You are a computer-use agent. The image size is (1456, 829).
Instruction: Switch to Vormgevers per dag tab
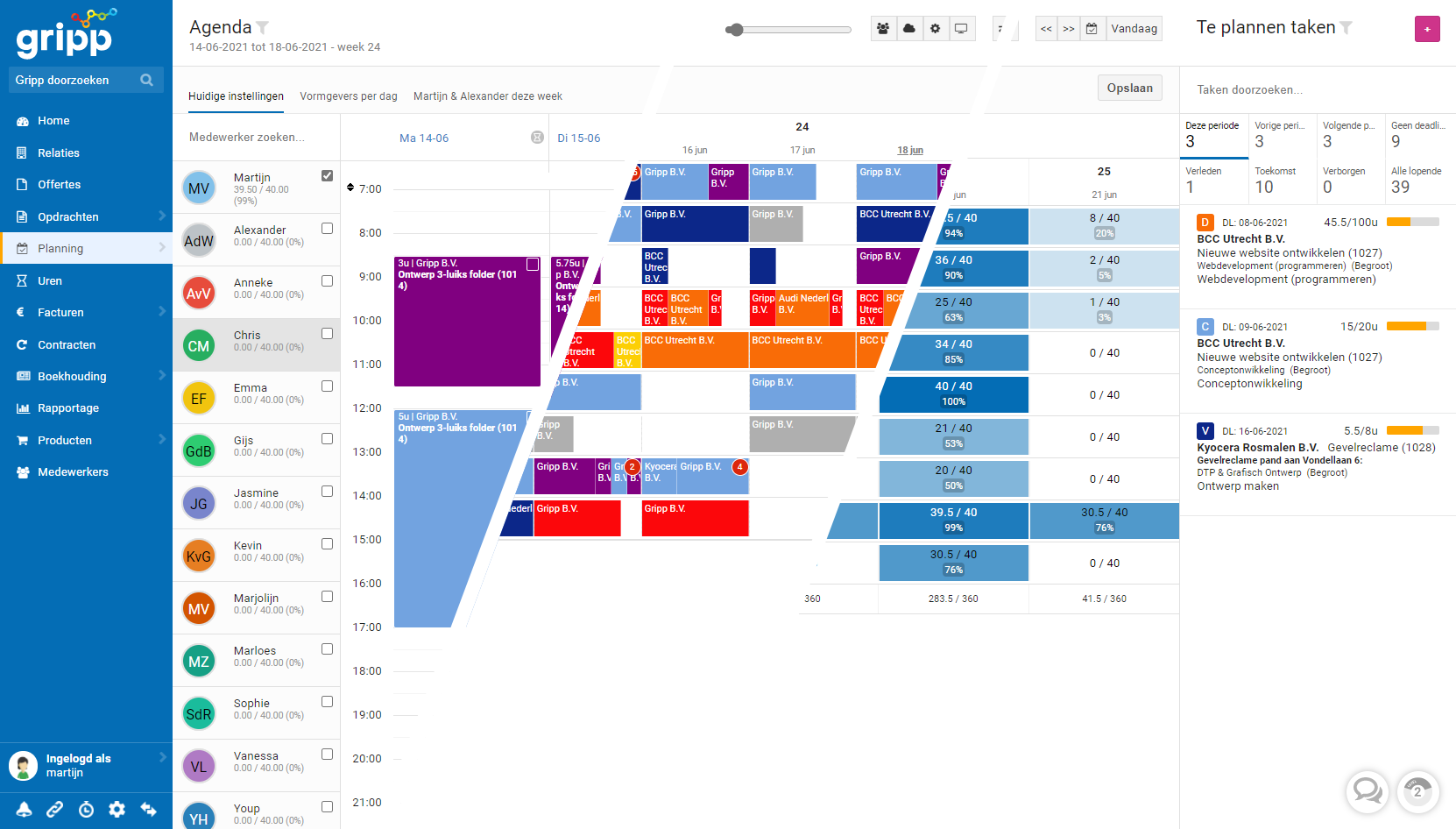[x=349, y=96]
